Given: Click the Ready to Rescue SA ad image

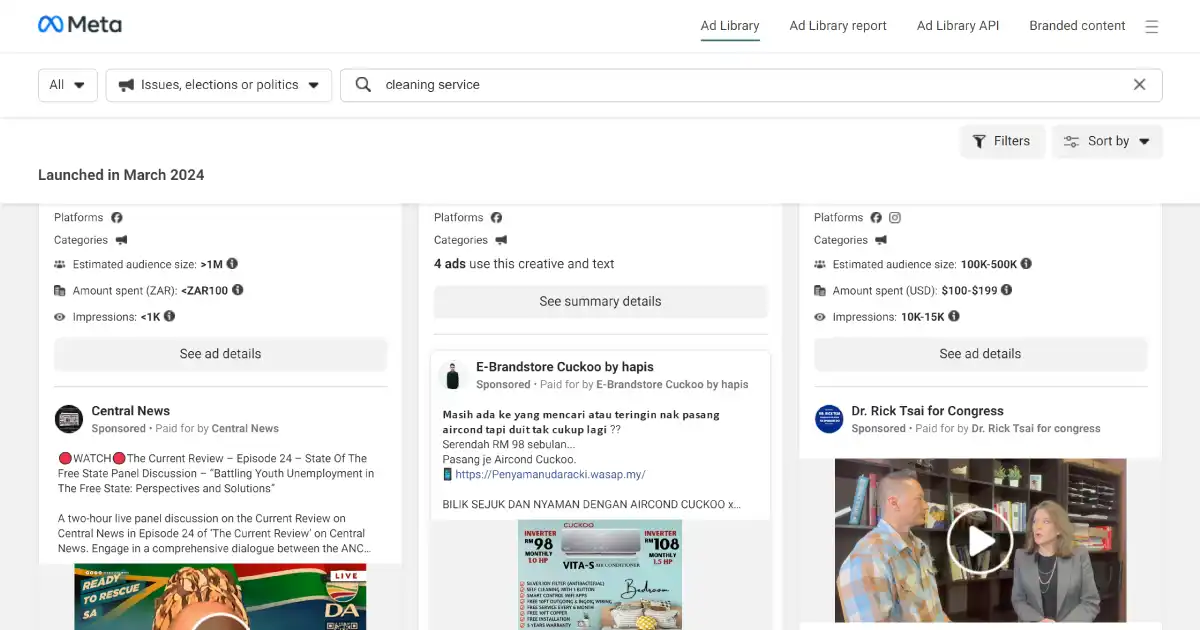Looking at the screenshot, I should click(x=220, y=597).
